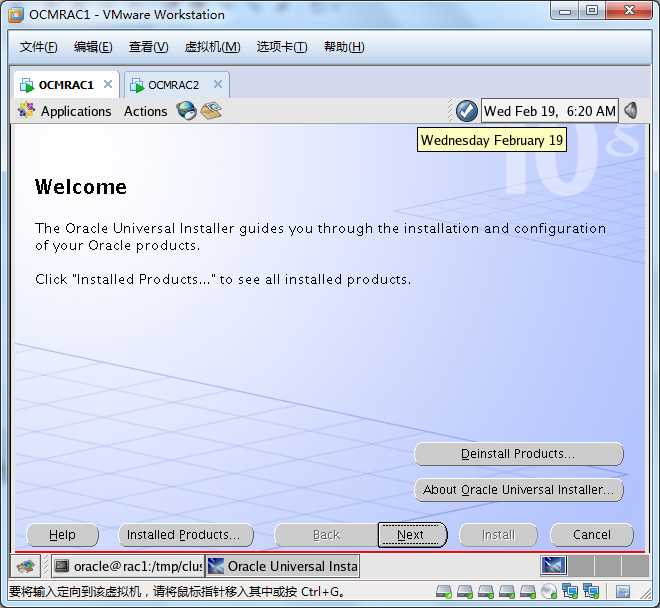Screen dimensions: 660x608
Task: Open the clock showing Wed Feb 19
Action: pyautogui.click(x=550, y=111)
